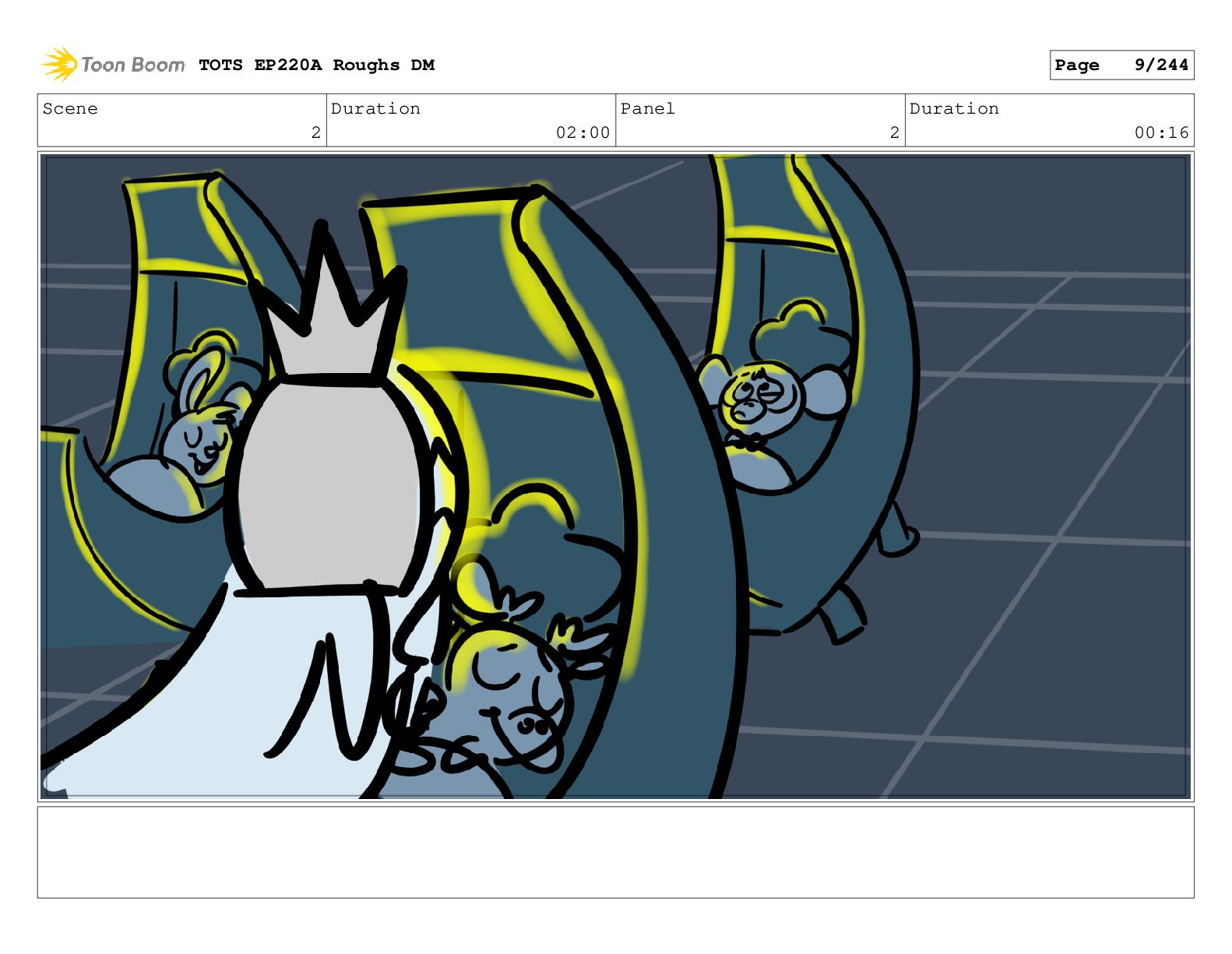Click the empty notes box below the panel
This screenshot has width=1232, height=954.
tap(615, 852)
